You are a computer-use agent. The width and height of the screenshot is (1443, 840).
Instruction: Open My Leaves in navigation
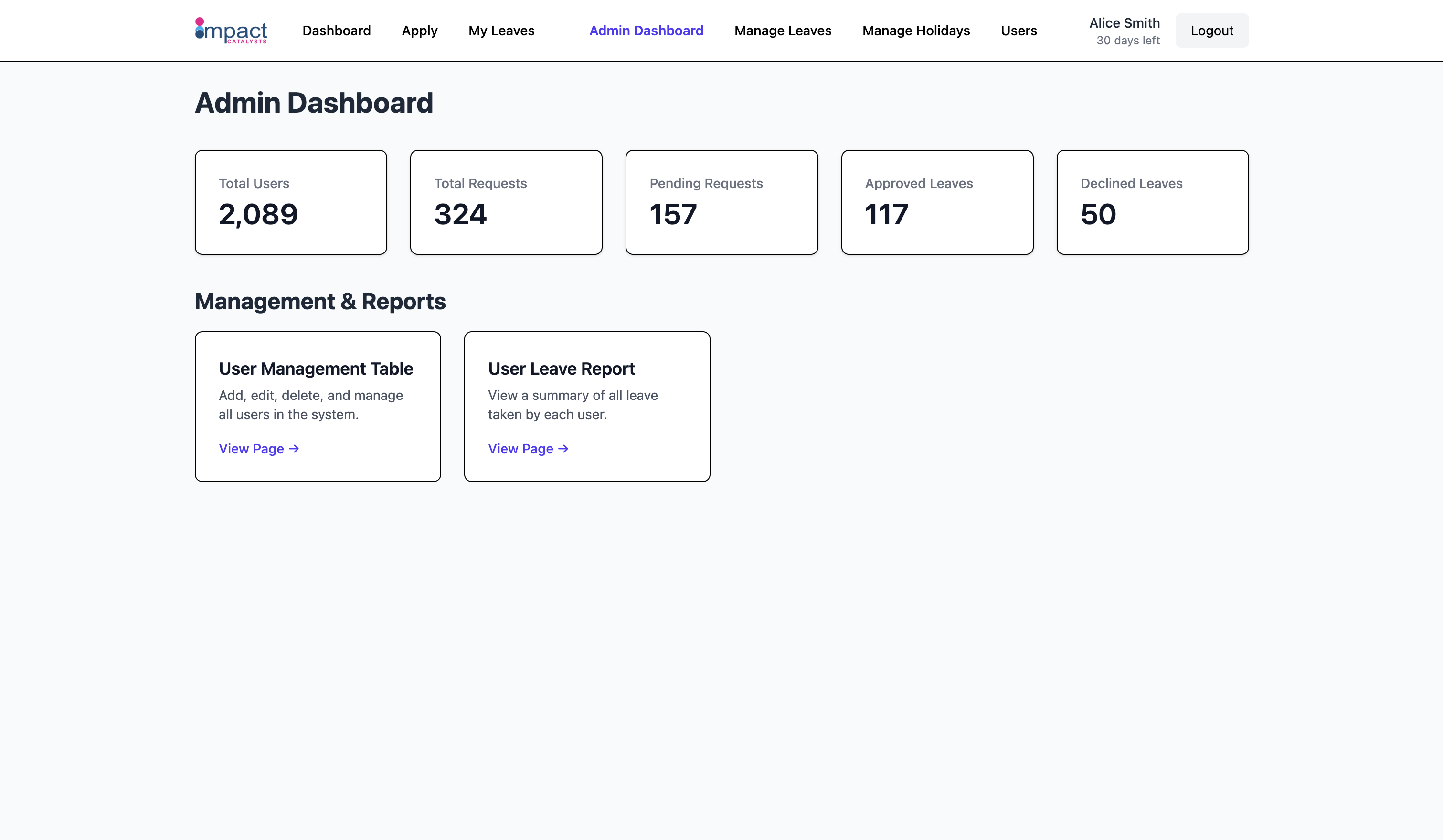coord(501,31)
